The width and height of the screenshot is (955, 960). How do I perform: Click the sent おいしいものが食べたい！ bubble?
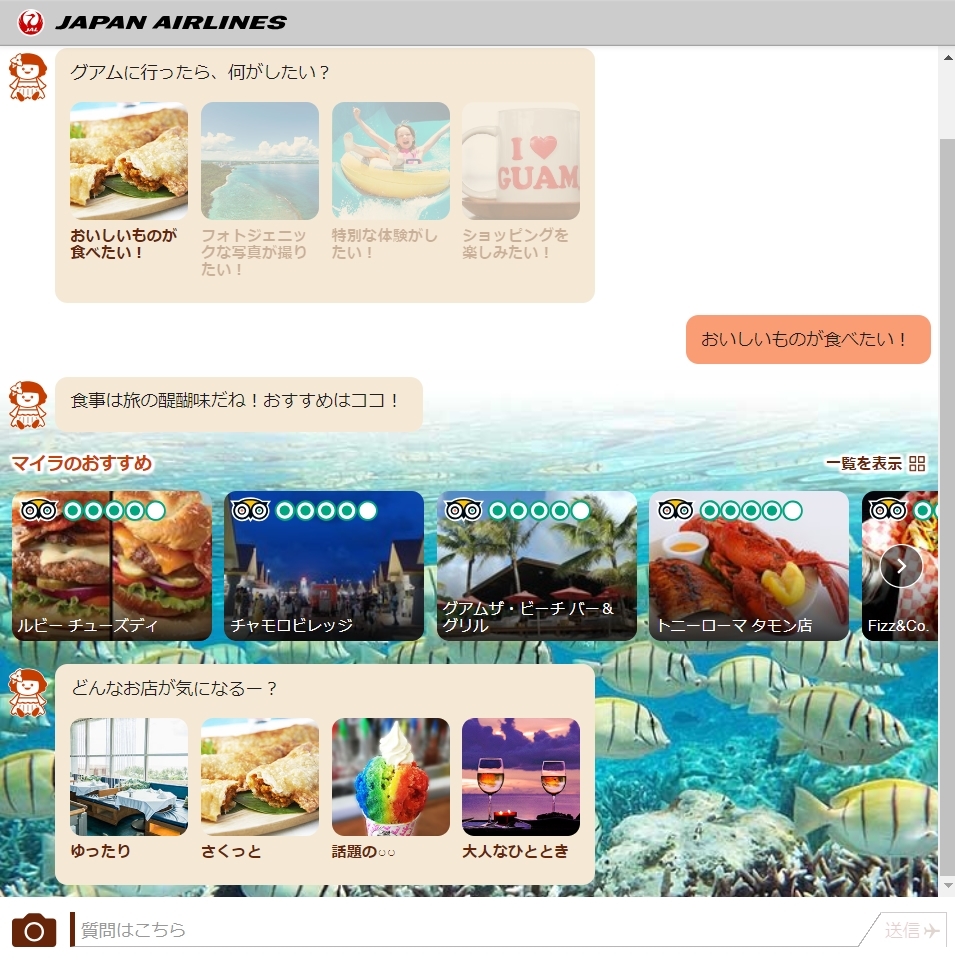click(808, 339)
